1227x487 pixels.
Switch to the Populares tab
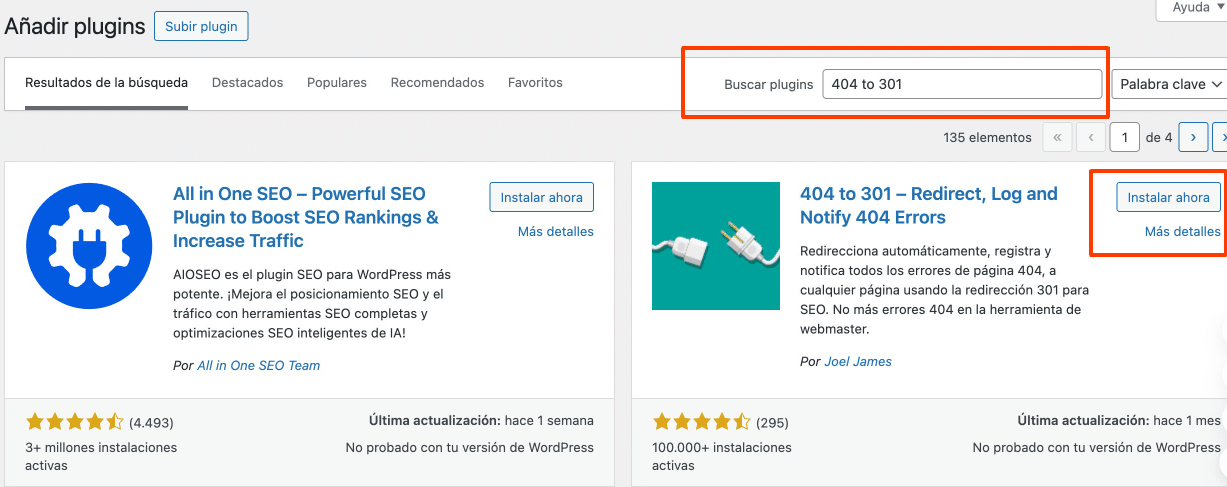pos(336,83)
